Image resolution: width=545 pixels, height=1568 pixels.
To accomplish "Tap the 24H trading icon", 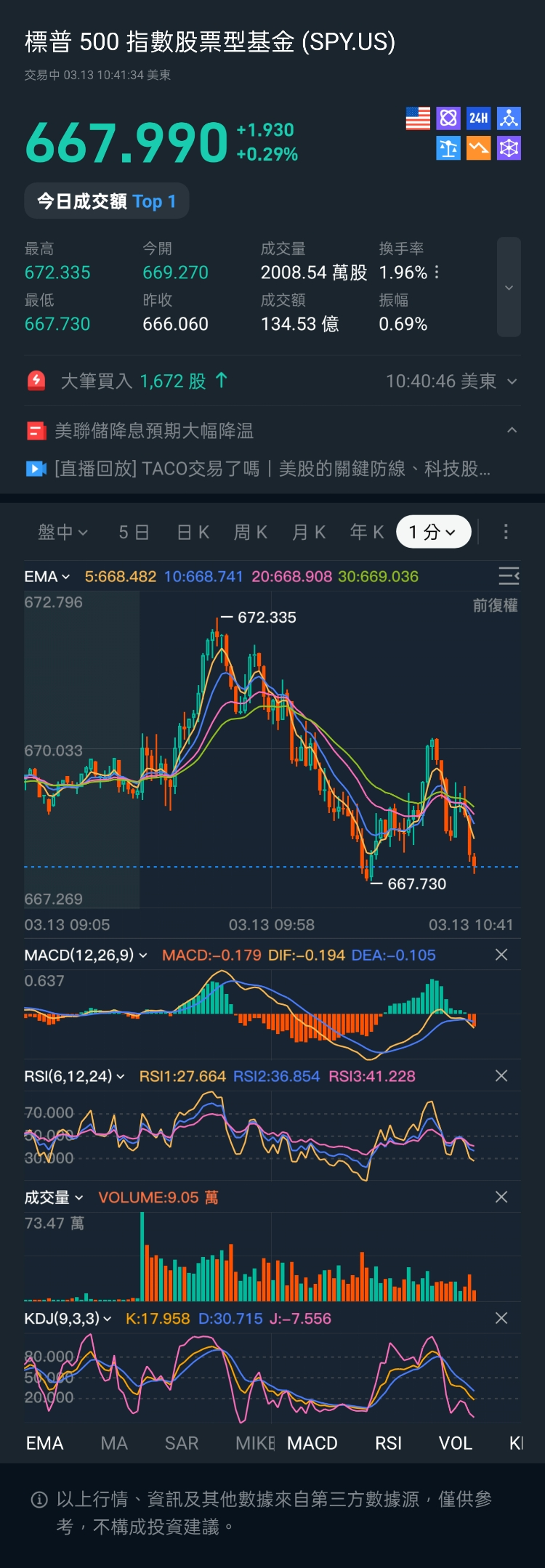I will 478,118.
